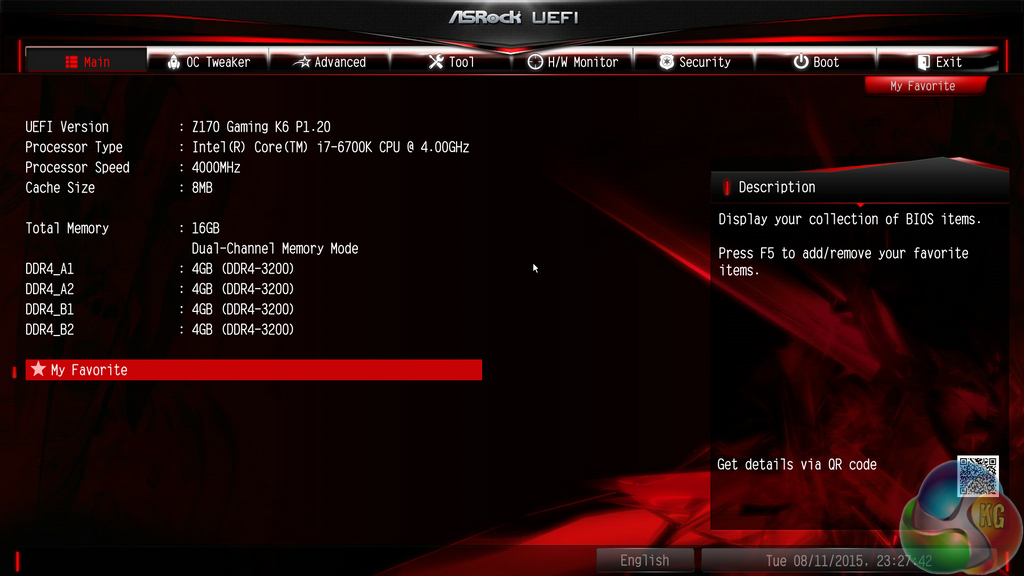Click the QR code for details
Viewport: 1024px width, 576px height.
coord(978,475)
